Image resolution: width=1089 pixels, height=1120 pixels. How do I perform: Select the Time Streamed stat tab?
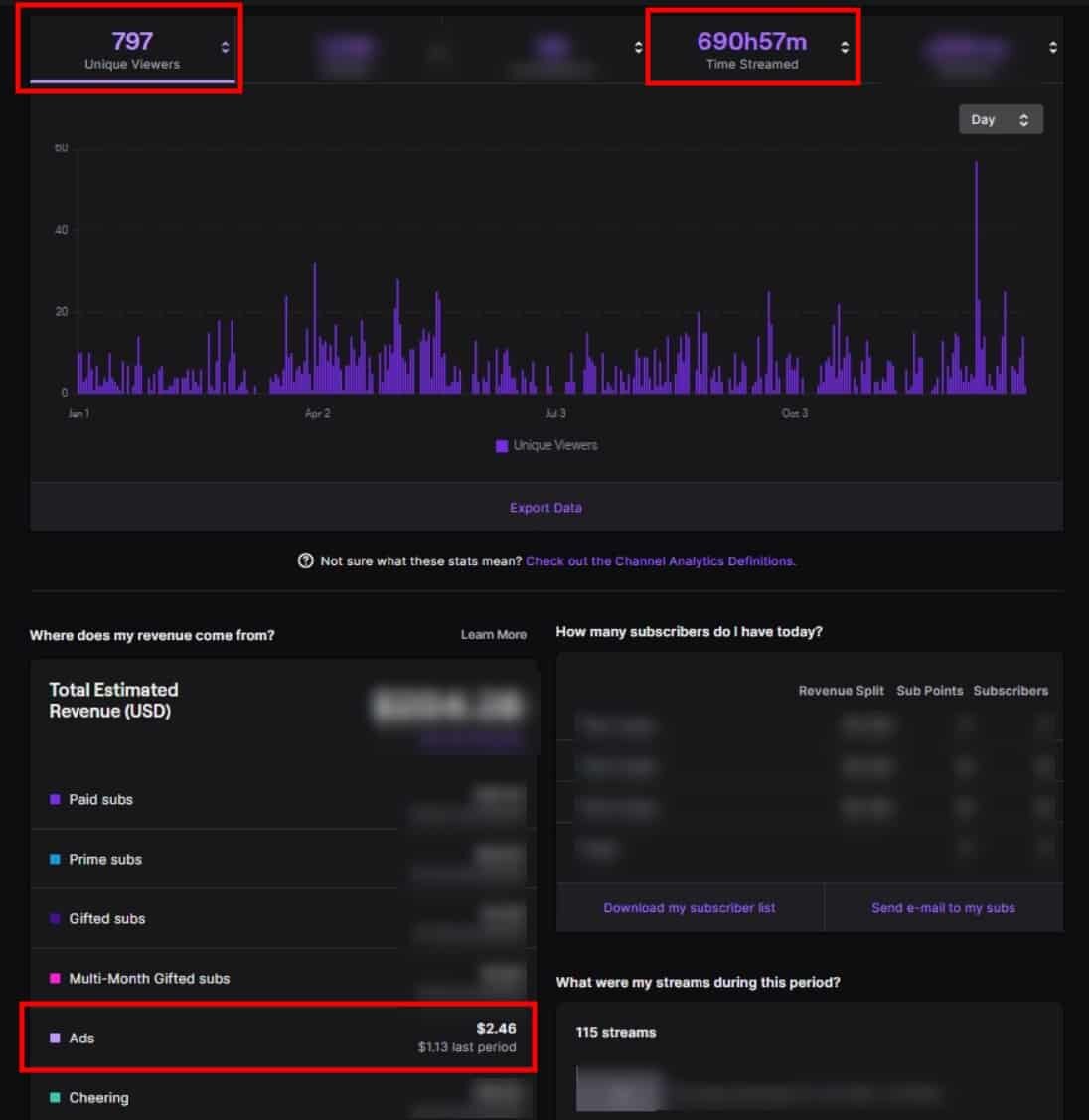751,50
